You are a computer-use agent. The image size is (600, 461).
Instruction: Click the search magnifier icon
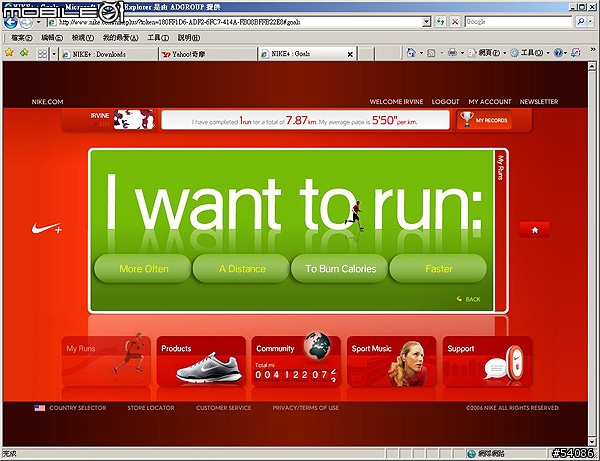click(x=580, y=22)
